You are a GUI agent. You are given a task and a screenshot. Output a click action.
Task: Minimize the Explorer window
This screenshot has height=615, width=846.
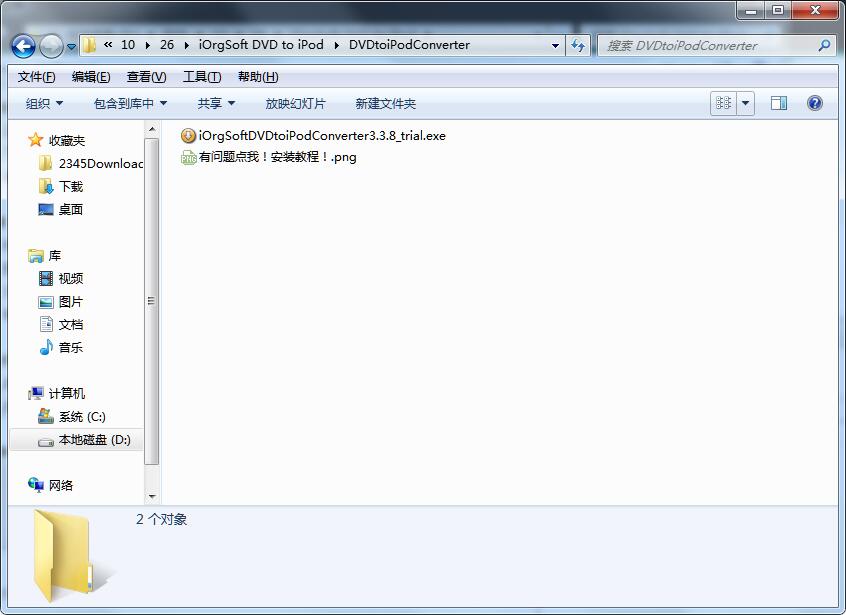coord(751,10)
